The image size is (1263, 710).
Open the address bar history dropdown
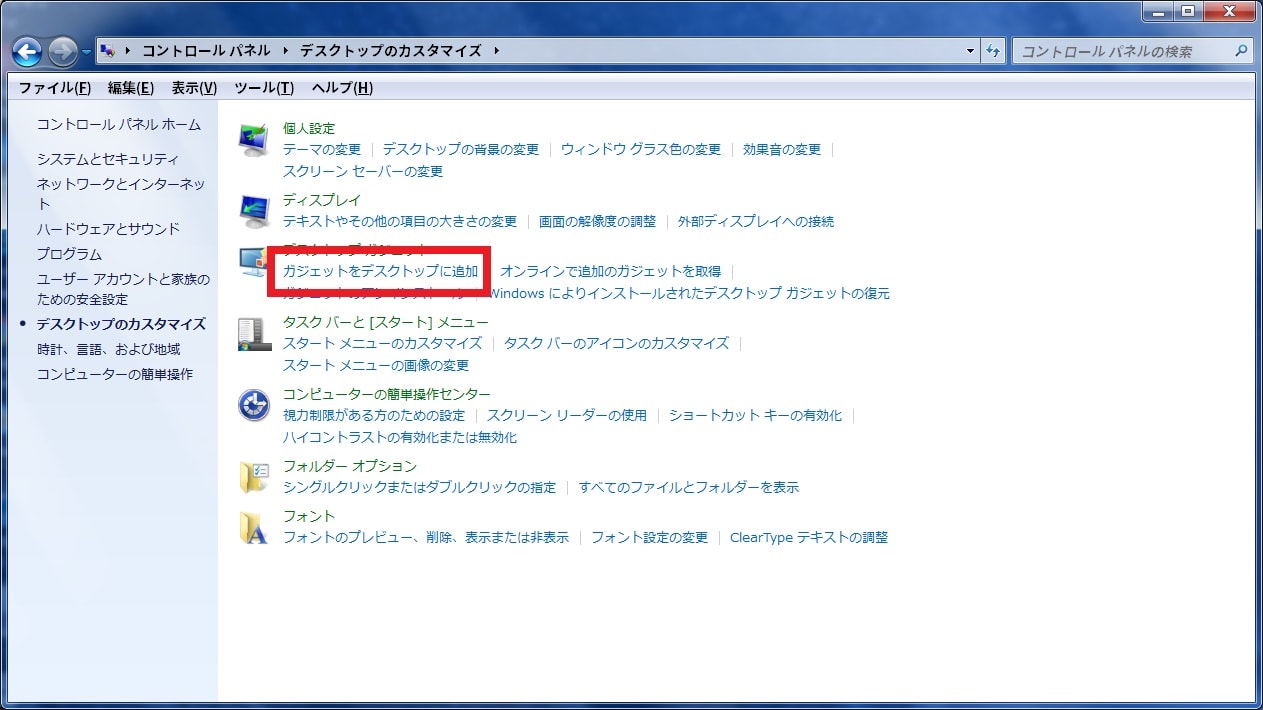pyautogui.click(x=971, y=51)
